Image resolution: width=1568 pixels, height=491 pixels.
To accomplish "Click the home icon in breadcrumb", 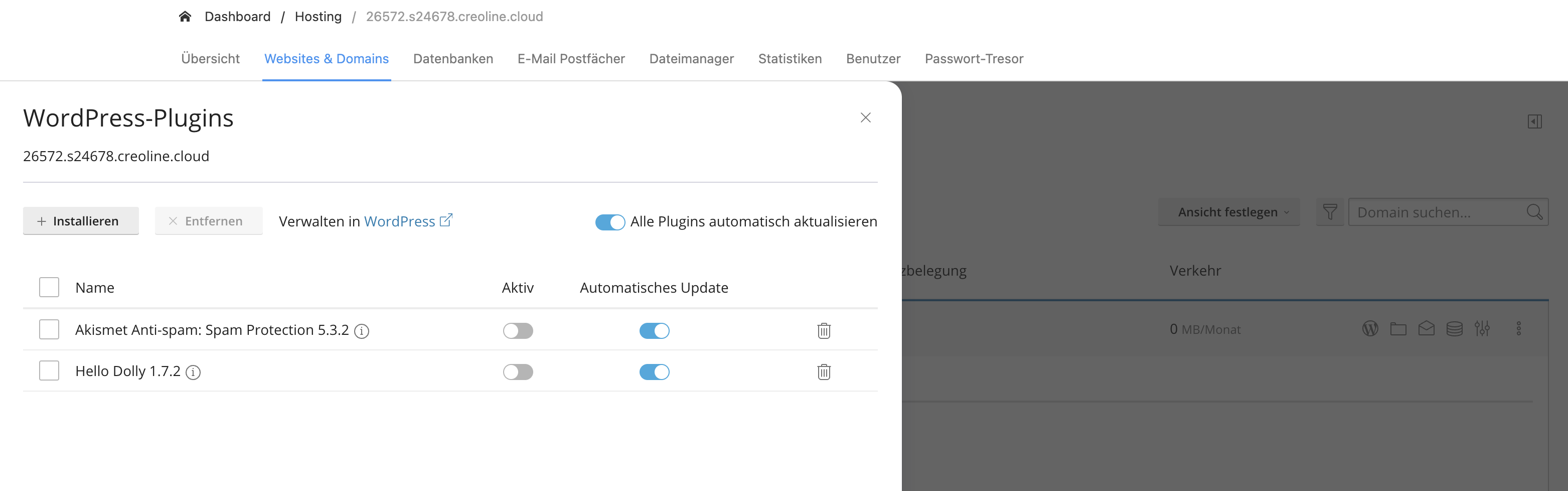I will tap(185, 17).
